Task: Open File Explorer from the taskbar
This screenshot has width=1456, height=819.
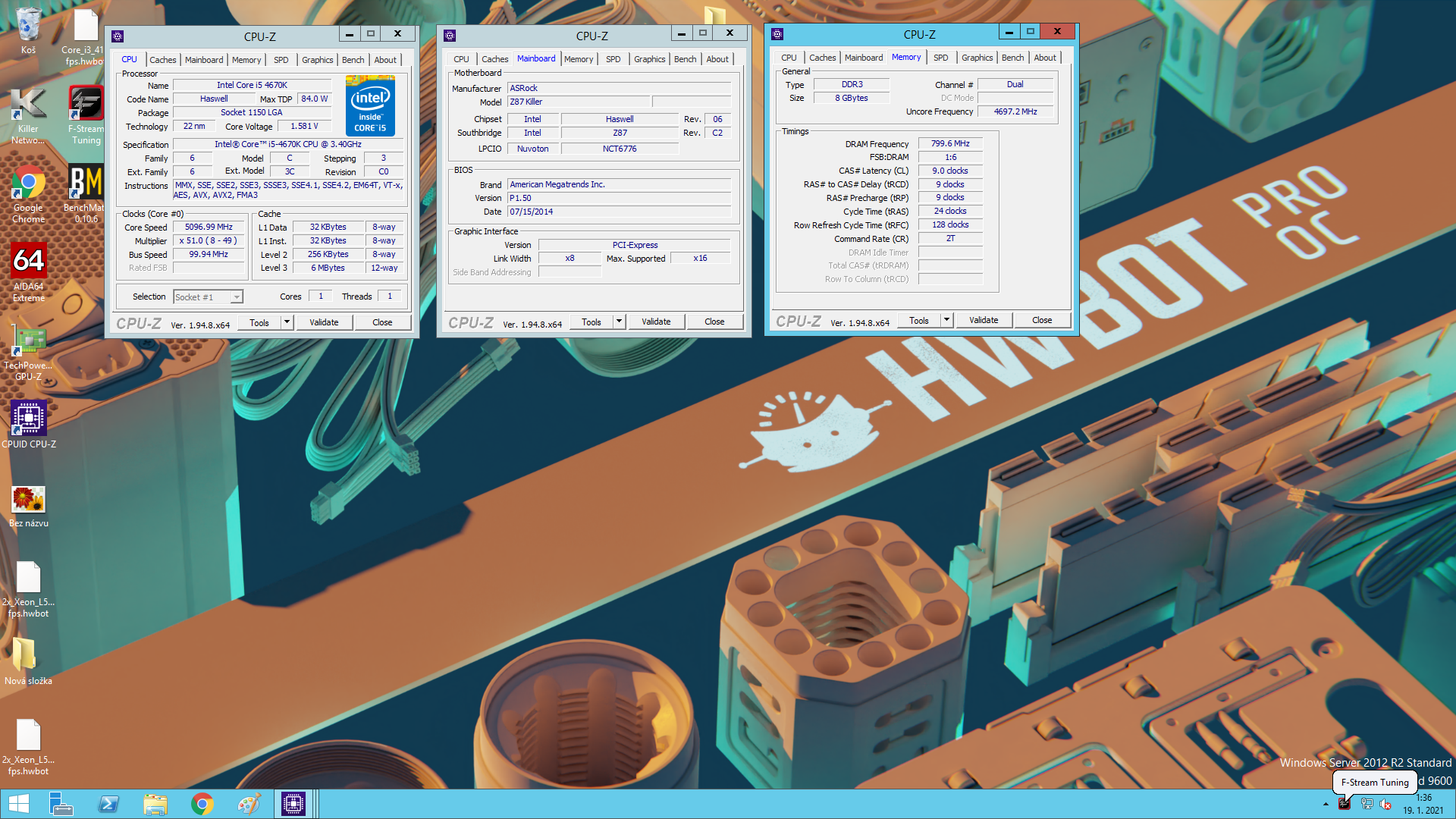Action: (155, 804)
